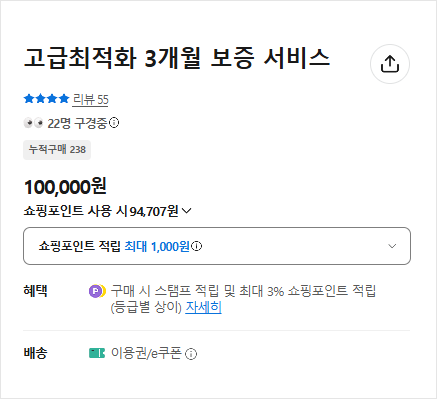Open the 자세히 benefits details link

coord(203,307)
